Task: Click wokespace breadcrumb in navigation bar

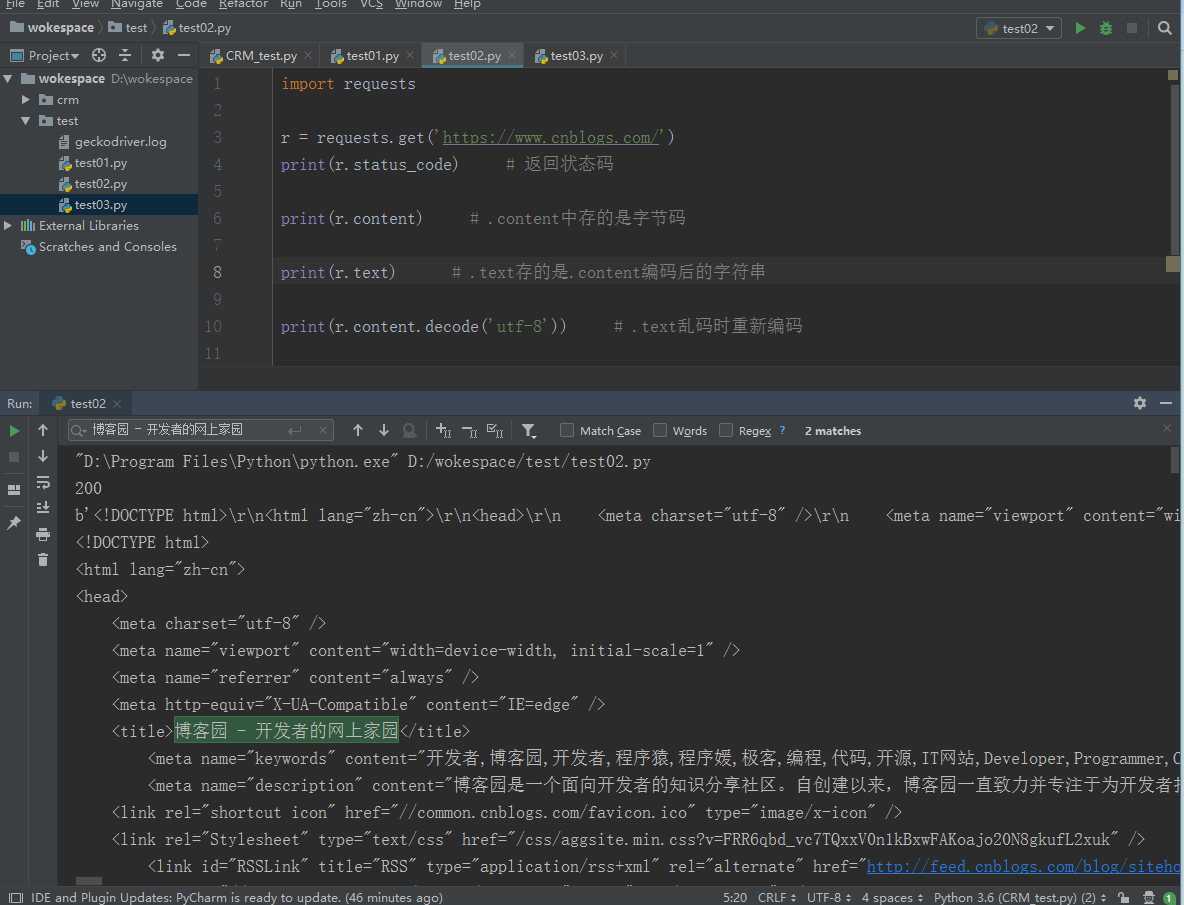Action: point(53,28)
